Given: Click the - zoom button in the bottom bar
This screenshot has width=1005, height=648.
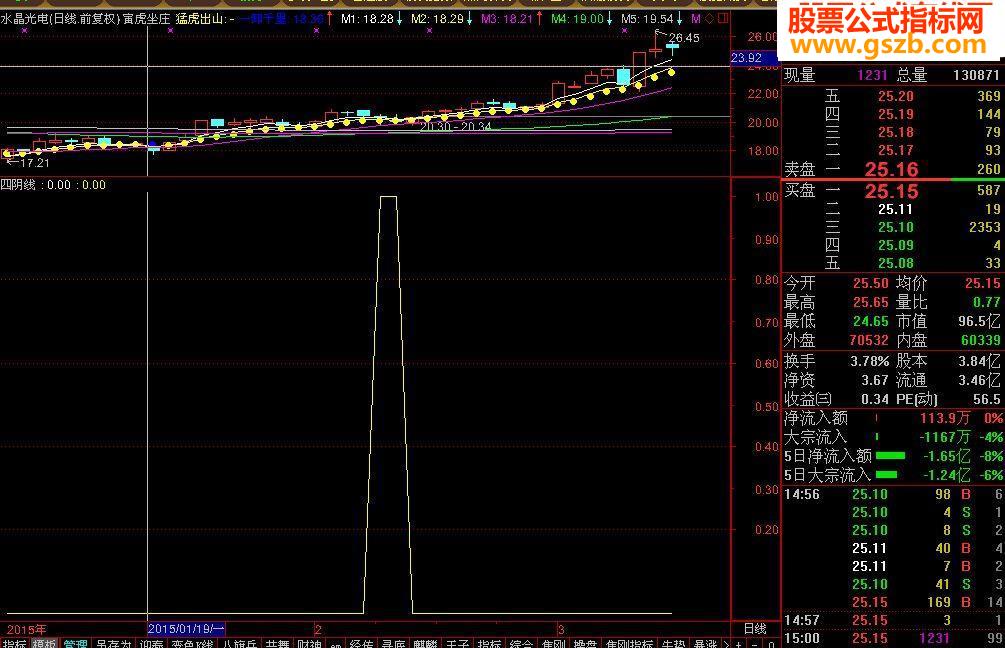Looking at the screenshot, I should coord(755,643).
